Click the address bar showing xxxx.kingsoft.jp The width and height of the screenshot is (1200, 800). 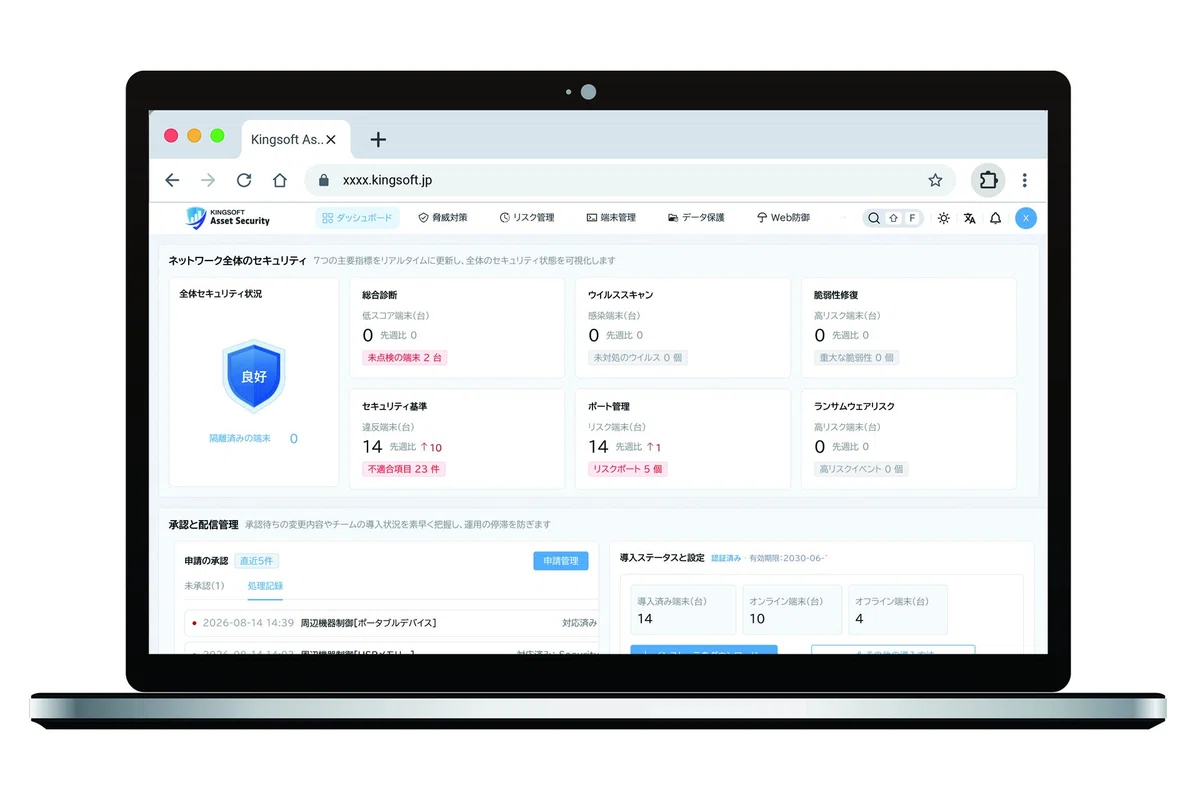point(630,180)
